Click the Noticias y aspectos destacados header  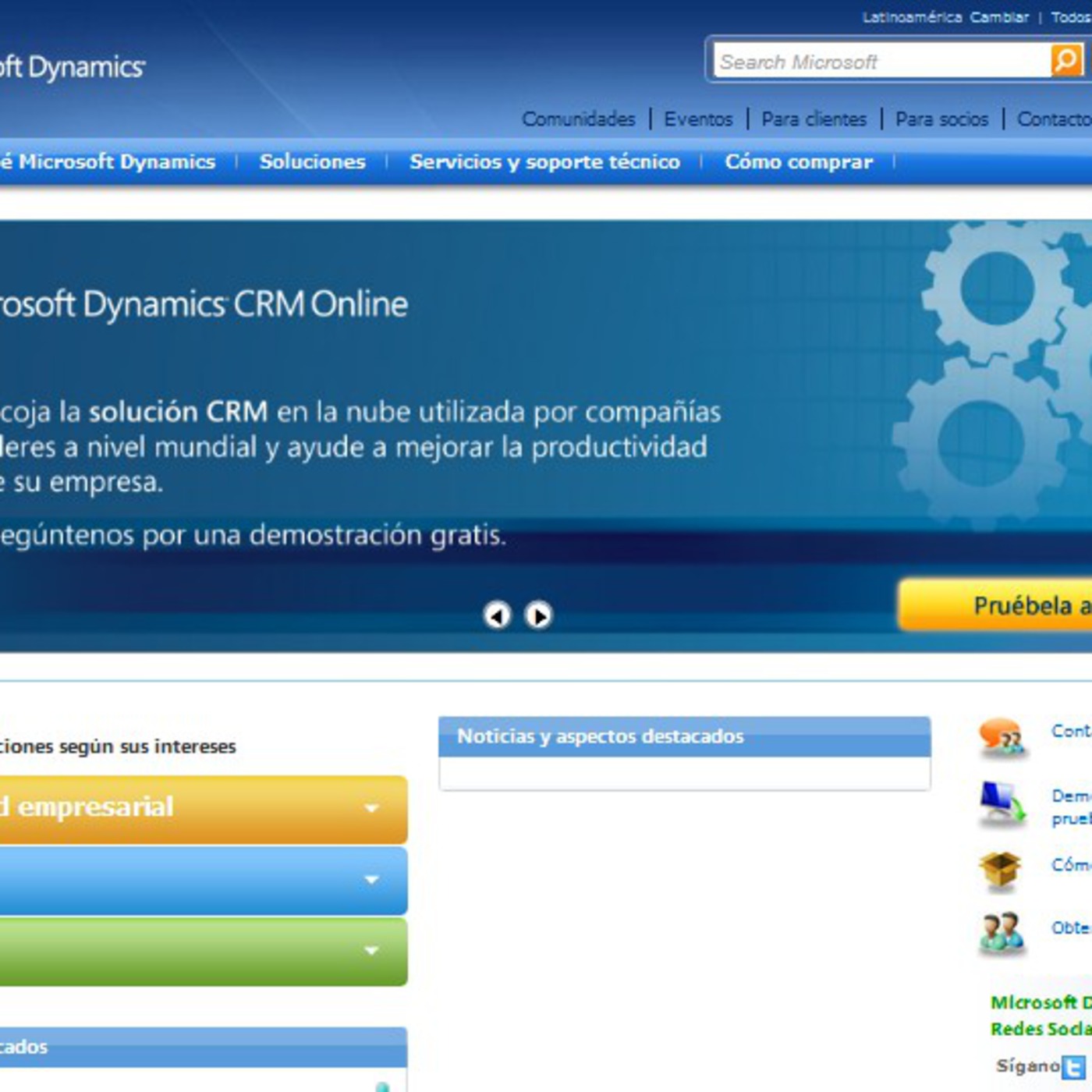pos(684,736)
